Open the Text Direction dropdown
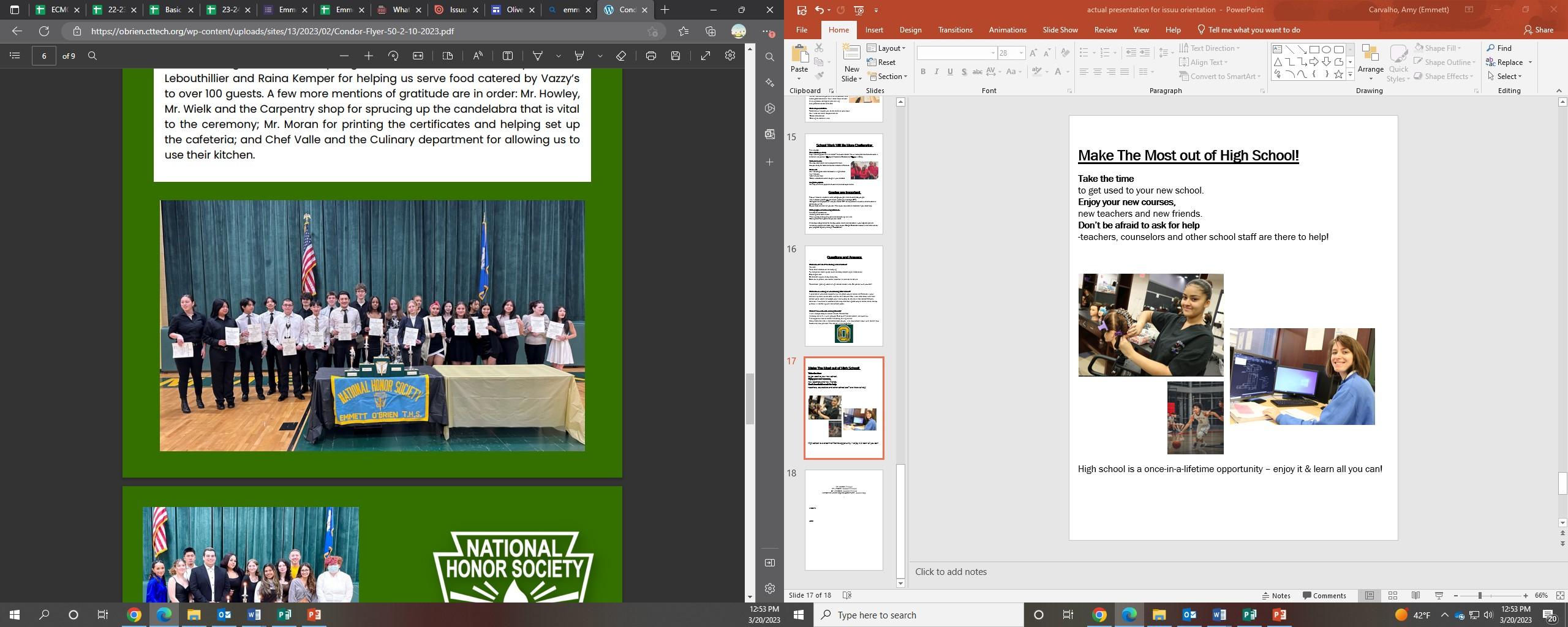 click(1210, 48)
